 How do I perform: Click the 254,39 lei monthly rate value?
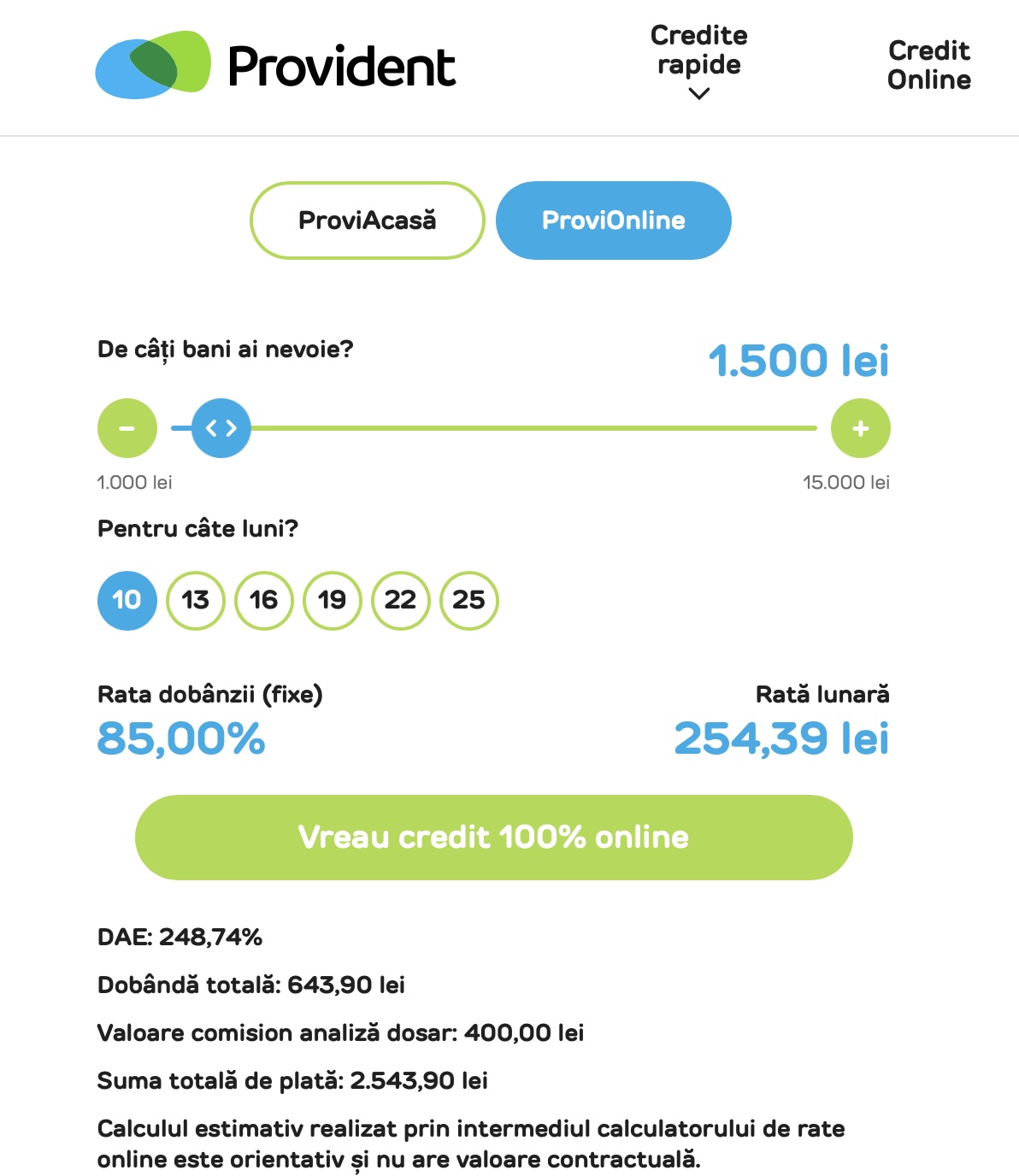[782, 738]
